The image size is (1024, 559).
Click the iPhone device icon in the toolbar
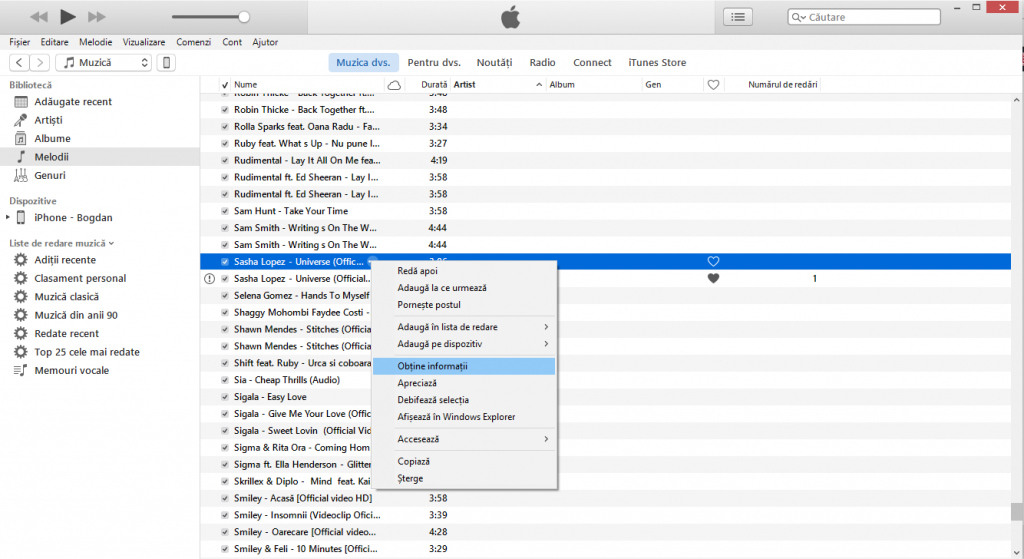167,63
